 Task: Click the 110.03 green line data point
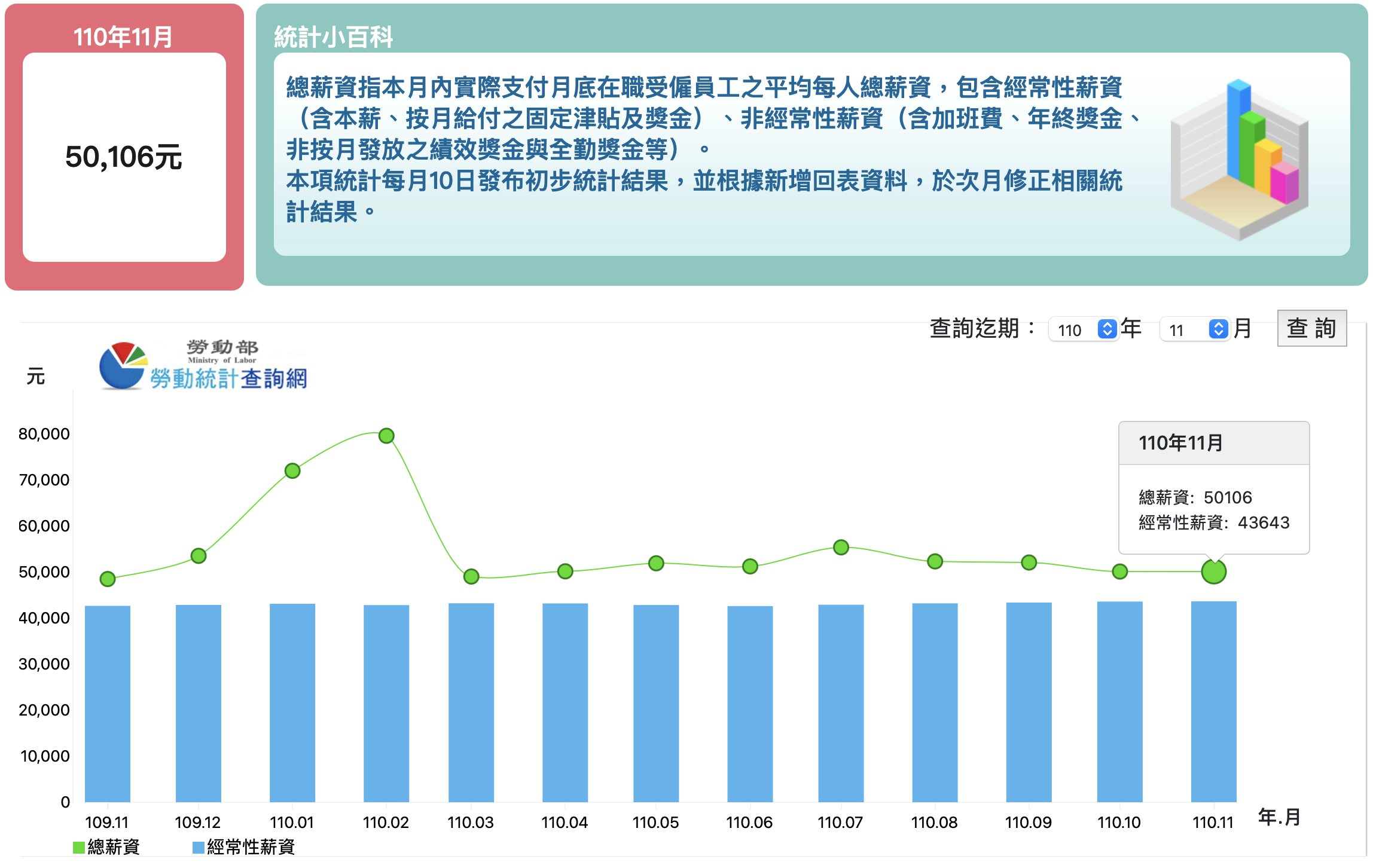[471, 576]
